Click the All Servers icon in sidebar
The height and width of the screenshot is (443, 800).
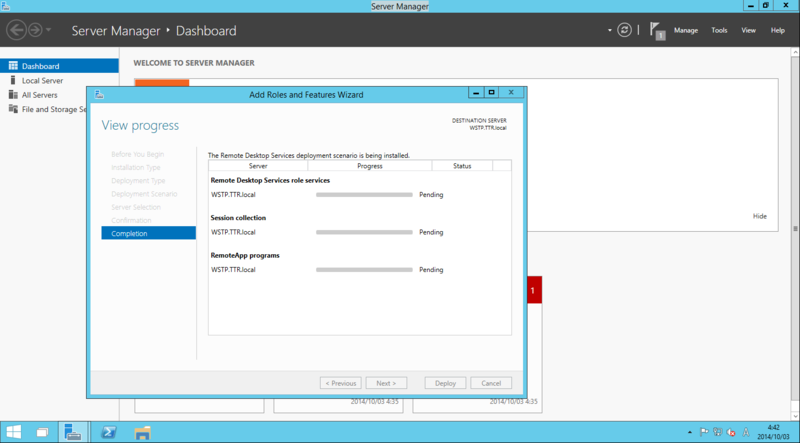[13, 94]
